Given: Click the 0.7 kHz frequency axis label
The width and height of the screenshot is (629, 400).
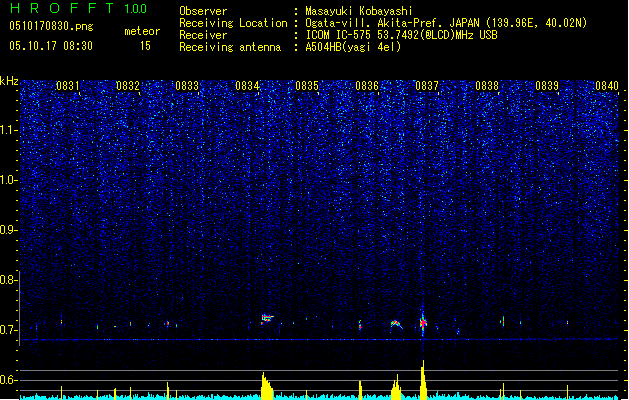Looking at the screenshot, I should tap(8, 330).
